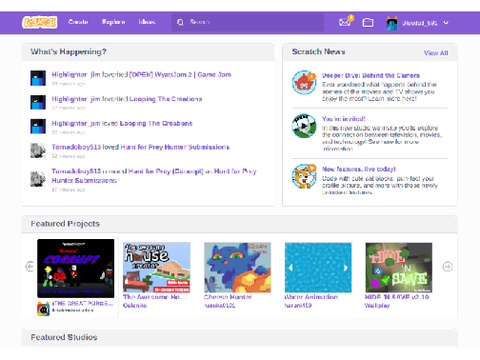Open Water Animation project title
Image resolution: width=480 pixels, height=360 pixels.
(311, 297)
